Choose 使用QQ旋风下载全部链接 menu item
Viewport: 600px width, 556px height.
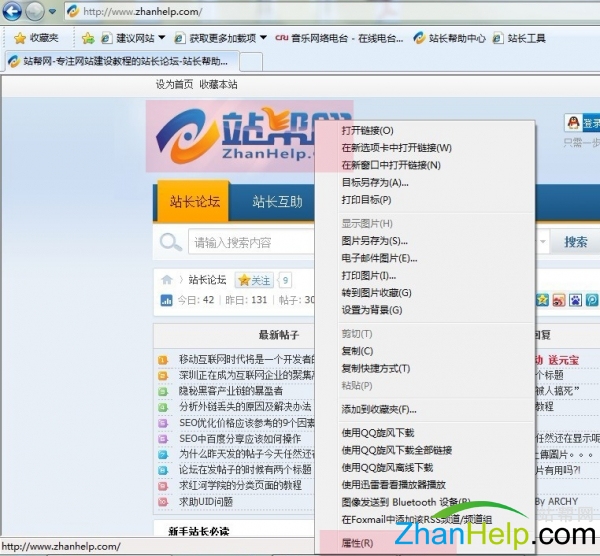[425, 450]
